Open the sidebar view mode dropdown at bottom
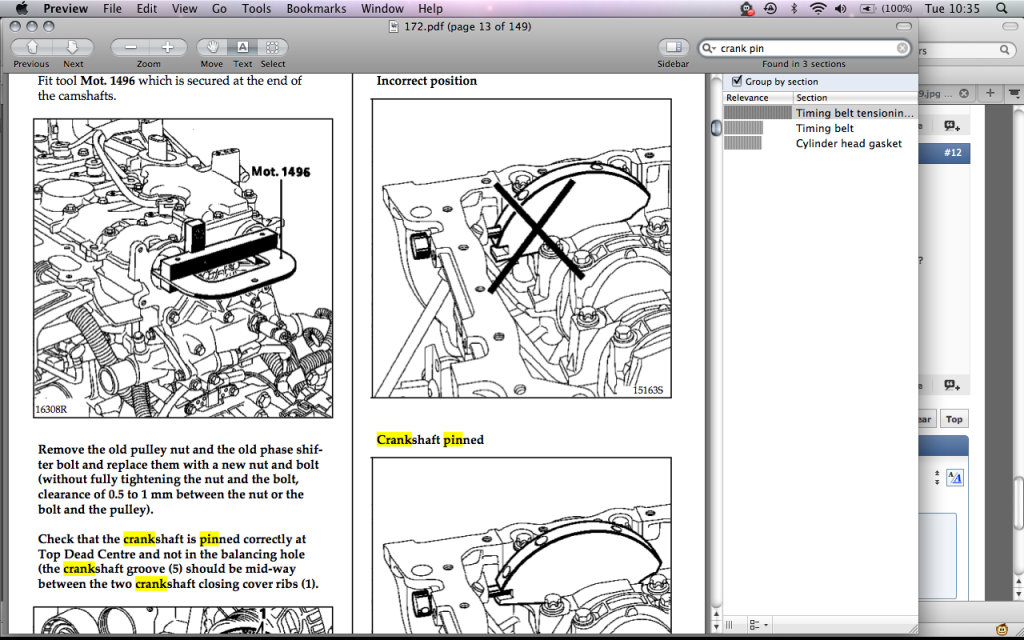This screenshot has width=1024, height=640. click(755, 624)
